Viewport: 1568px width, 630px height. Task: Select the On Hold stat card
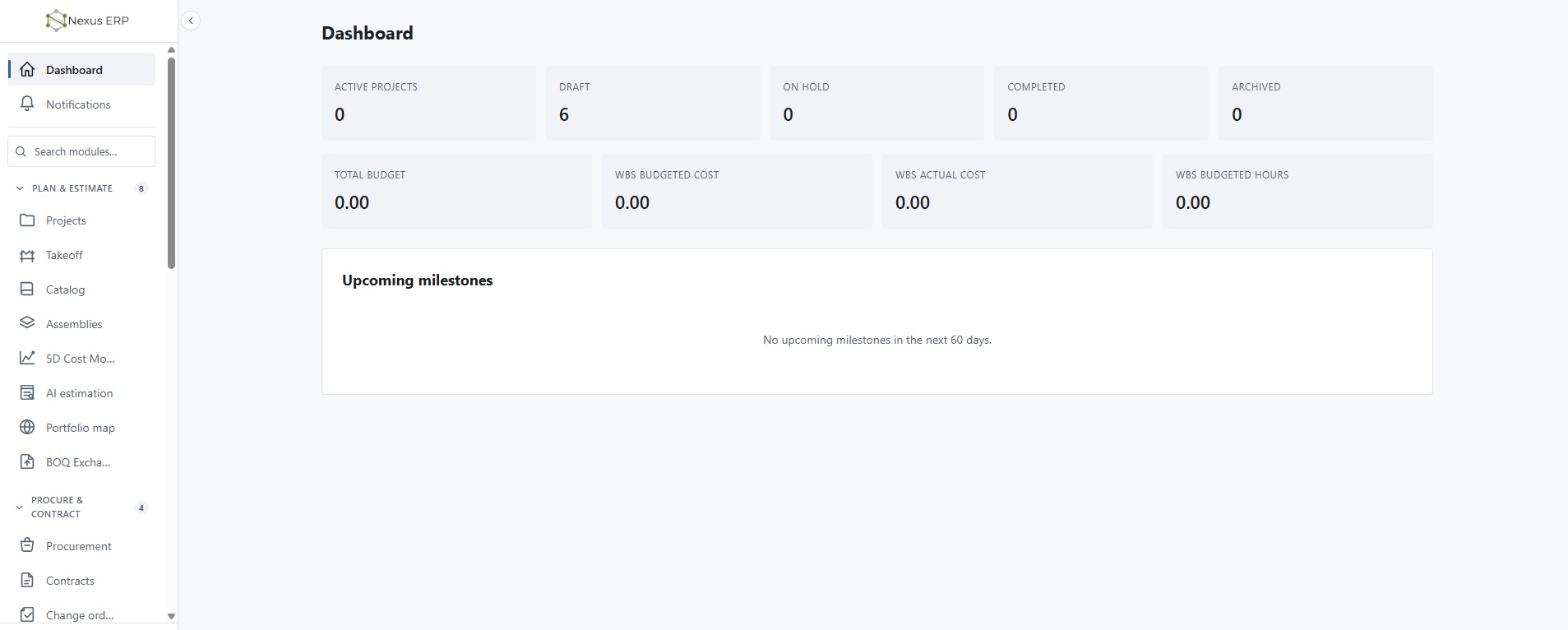click(x=877, y=103)
